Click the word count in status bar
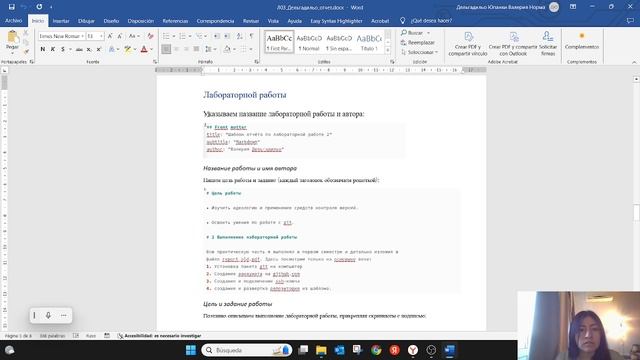This screenshot has width=640, height=360. (53, 336)
